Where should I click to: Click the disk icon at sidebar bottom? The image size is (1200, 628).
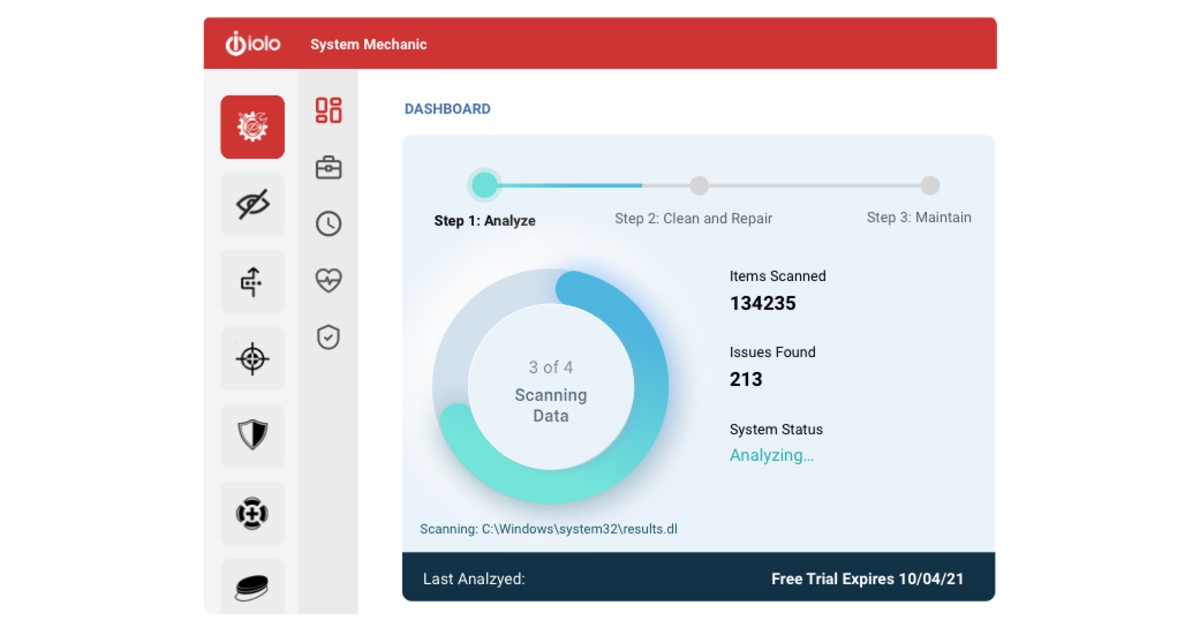point(252,586)
